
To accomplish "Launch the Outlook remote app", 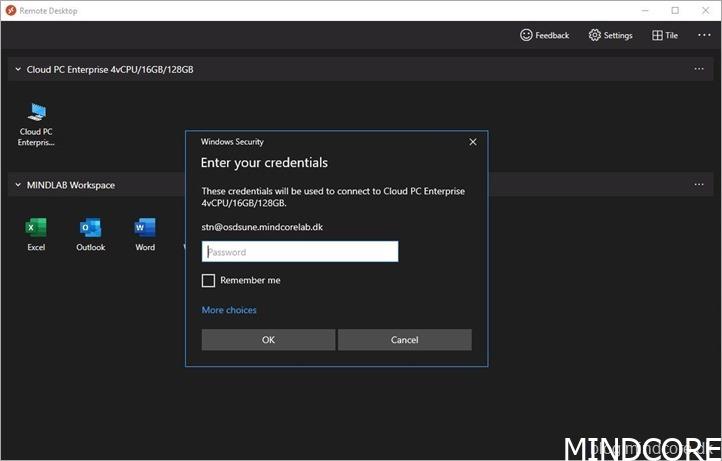I will [x=90, y=228].
